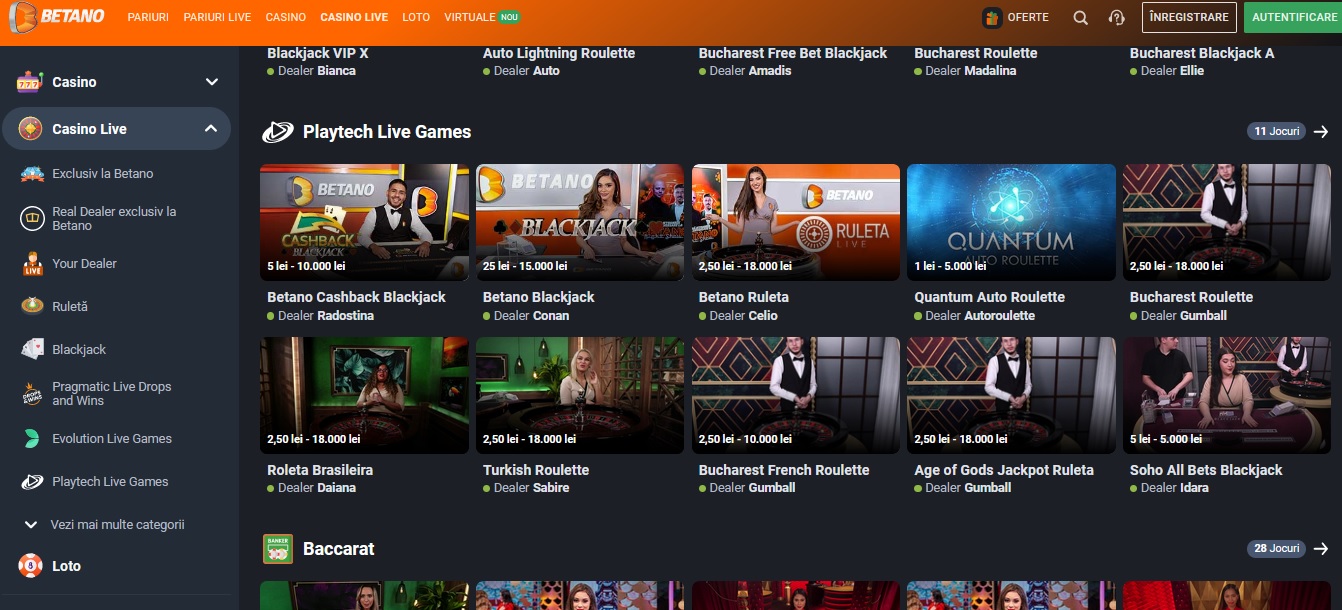Open the VIRTUALE menu item marked NOU
Image resolution: width=1342 pixels, height=610 pixels.
pyautogui.click(x=482, y=18)
